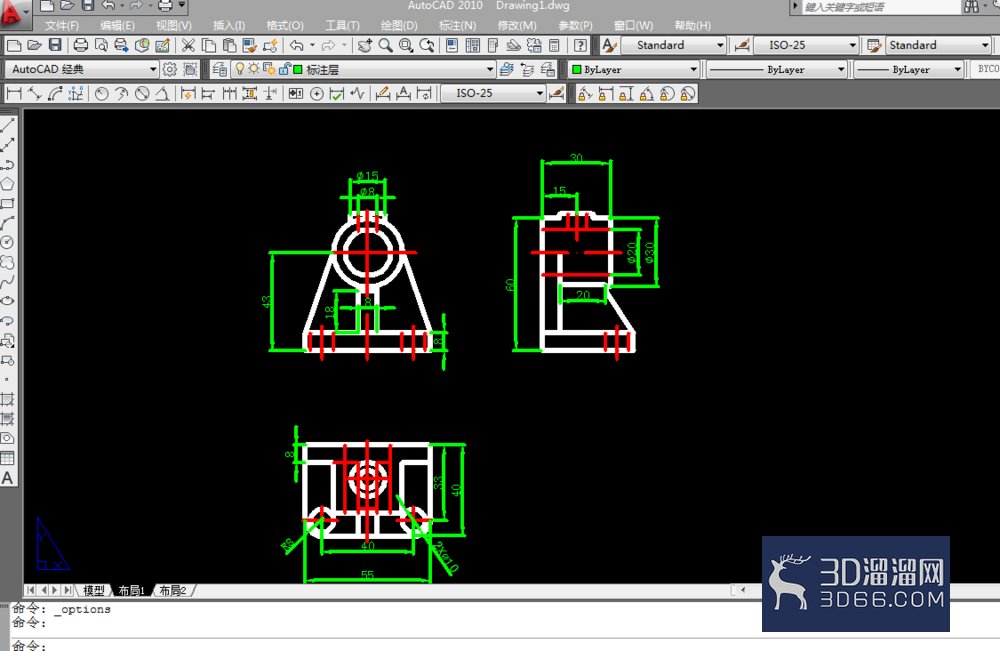Toggle layer lock padlock icon
The height and width of the screenshot is (651, 1000).
coord(284,69)
